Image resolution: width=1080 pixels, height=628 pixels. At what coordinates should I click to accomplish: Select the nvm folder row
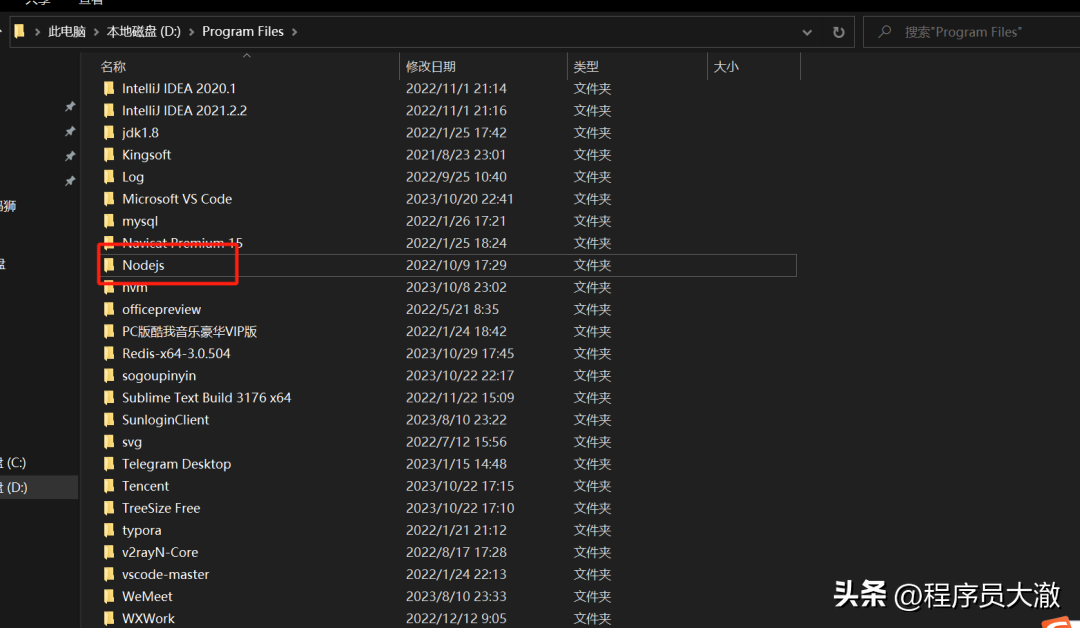coord(448,287)
